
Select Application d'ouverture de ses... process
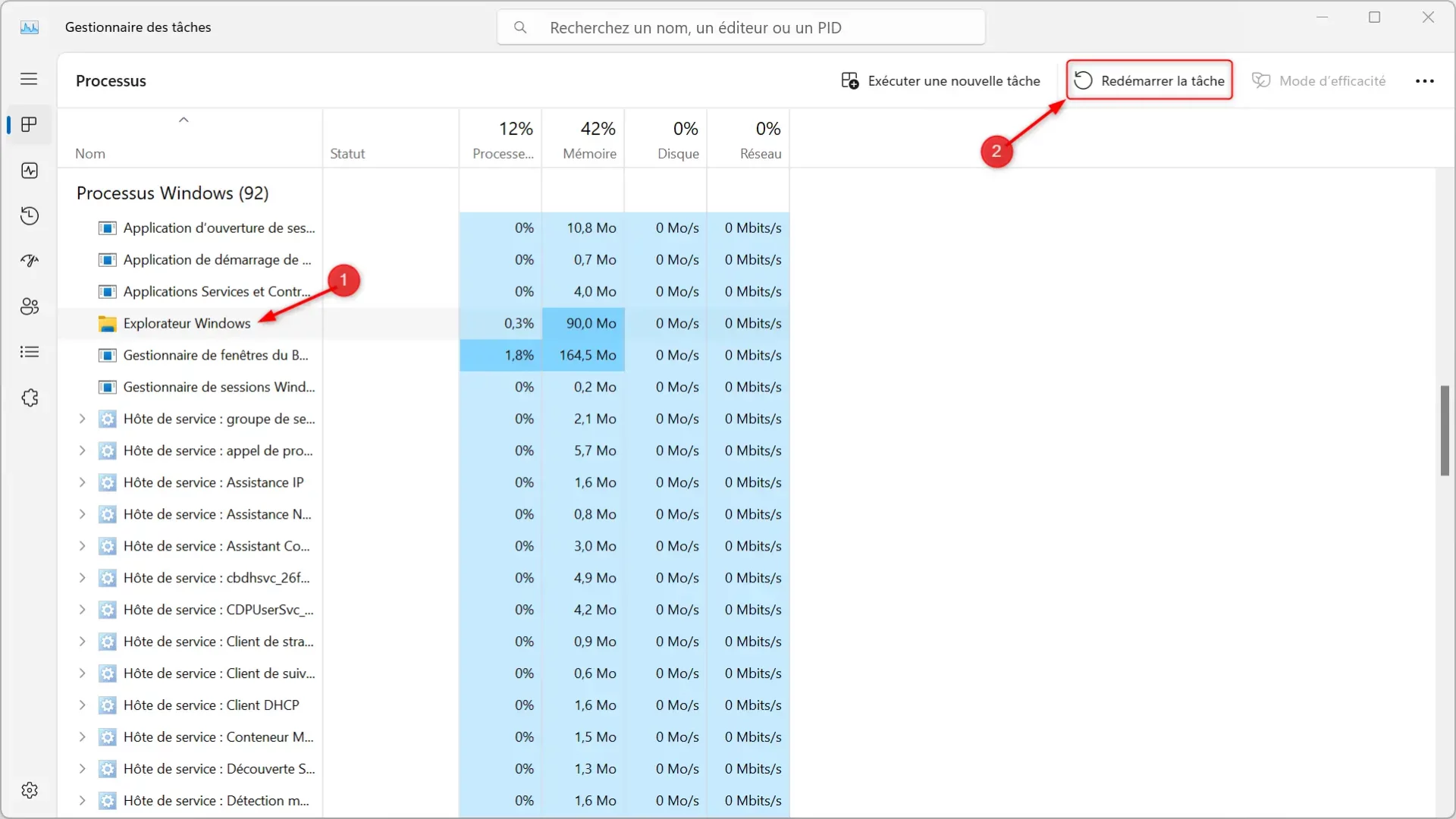423,228
